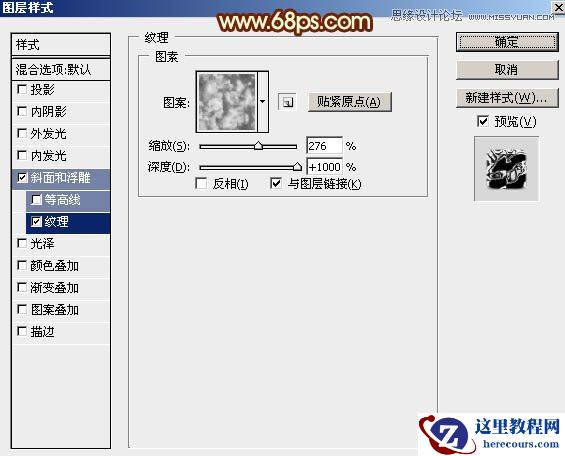Viewport: 565px width, 456px height.
Task: Select the 斜面和浮雕 style entry
Action: tap(61, 178)
